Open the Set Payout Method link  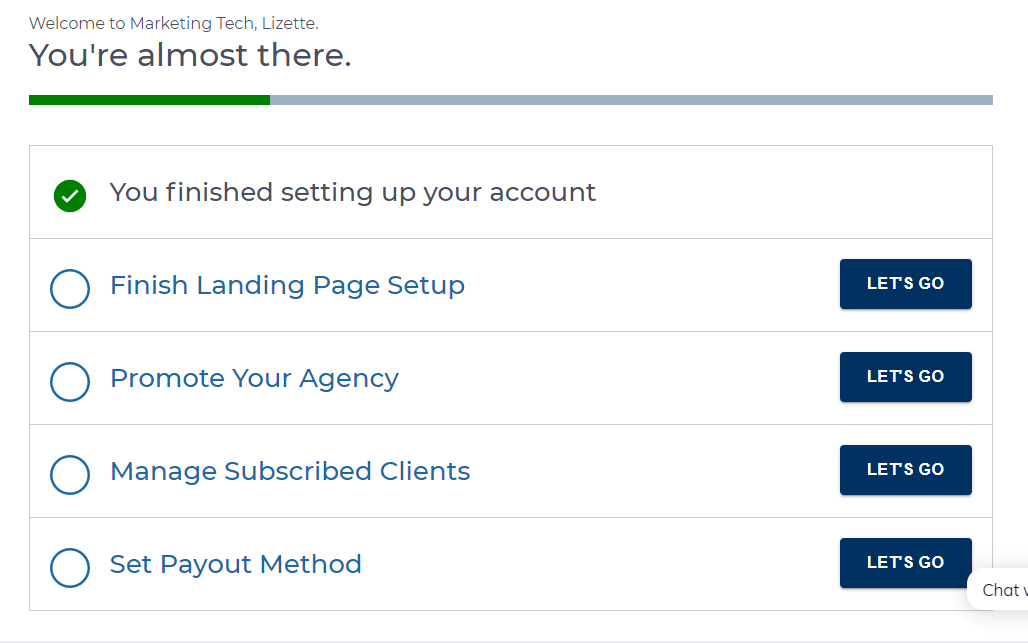[x=235, y=564]
